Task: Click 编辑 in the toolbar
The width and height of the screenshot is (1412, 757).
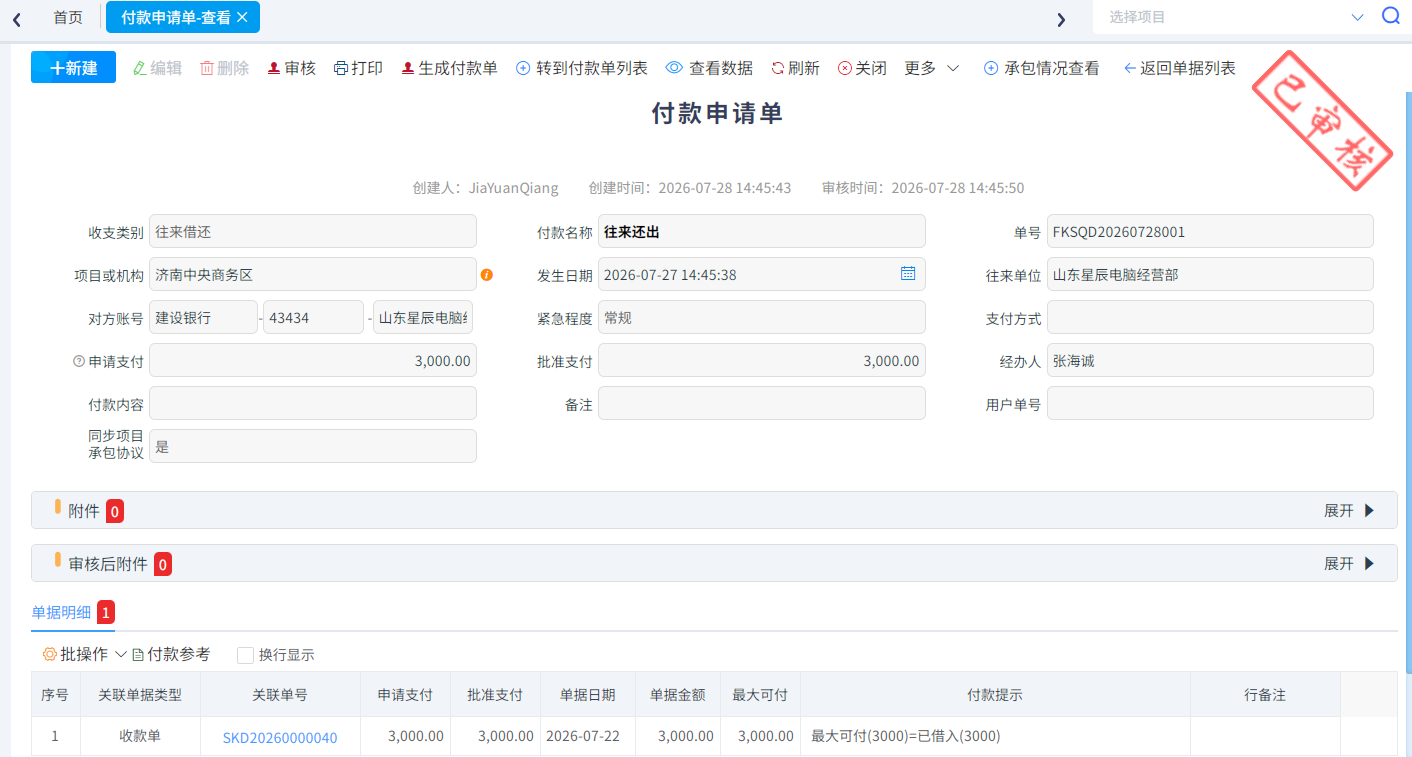Action: pos(157,68)
